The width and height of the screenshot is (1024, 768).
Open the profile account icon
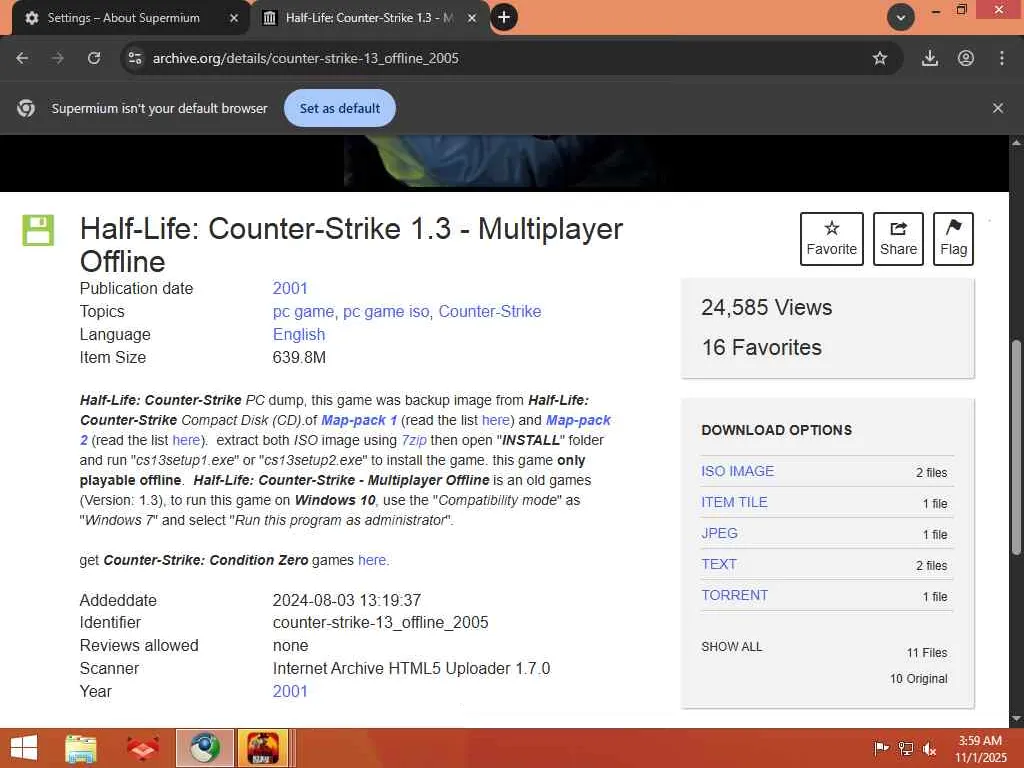966,58
